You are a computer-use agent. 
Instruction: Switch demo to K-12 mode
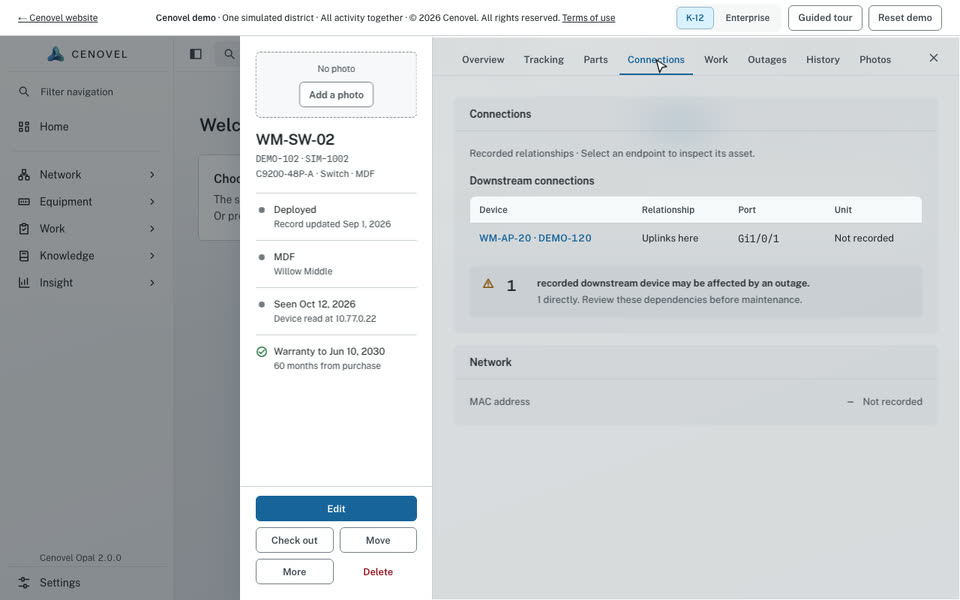[694, 18]
